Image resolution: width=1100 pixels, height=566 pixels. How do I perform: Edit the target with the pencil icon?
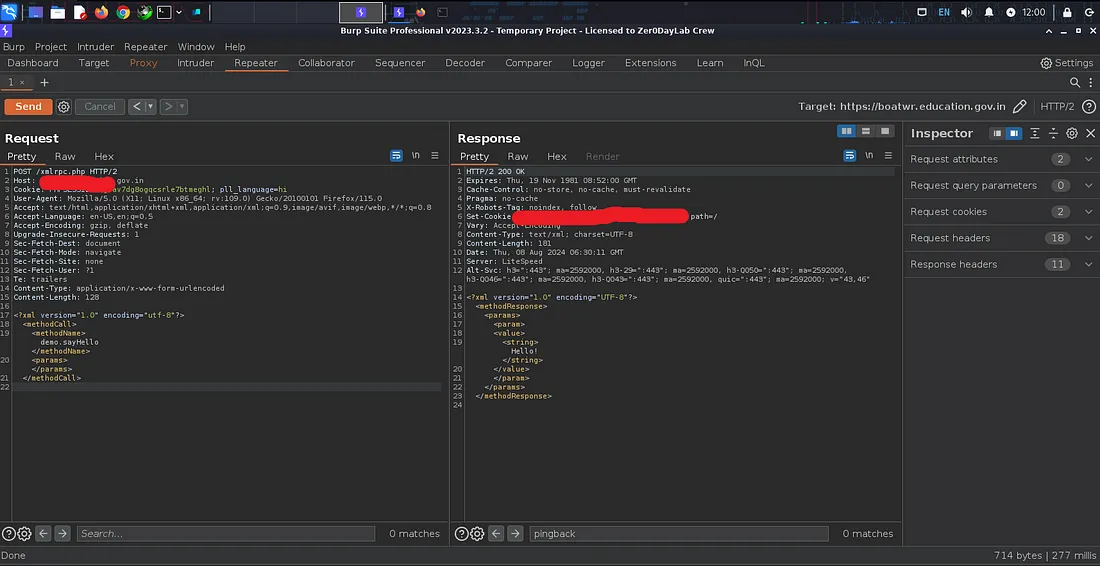pyautogui.click(x=1019, y=107)
